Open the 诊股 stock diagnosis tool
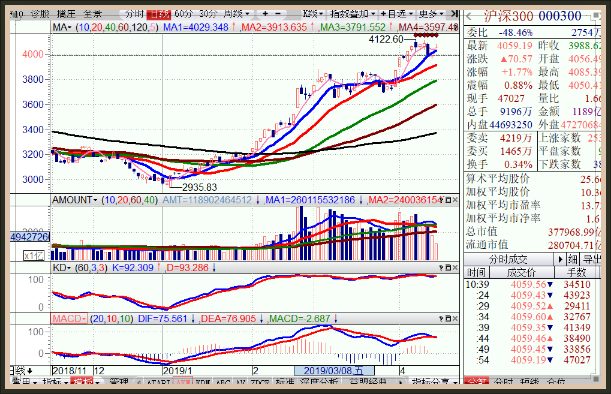 point(40,14)
